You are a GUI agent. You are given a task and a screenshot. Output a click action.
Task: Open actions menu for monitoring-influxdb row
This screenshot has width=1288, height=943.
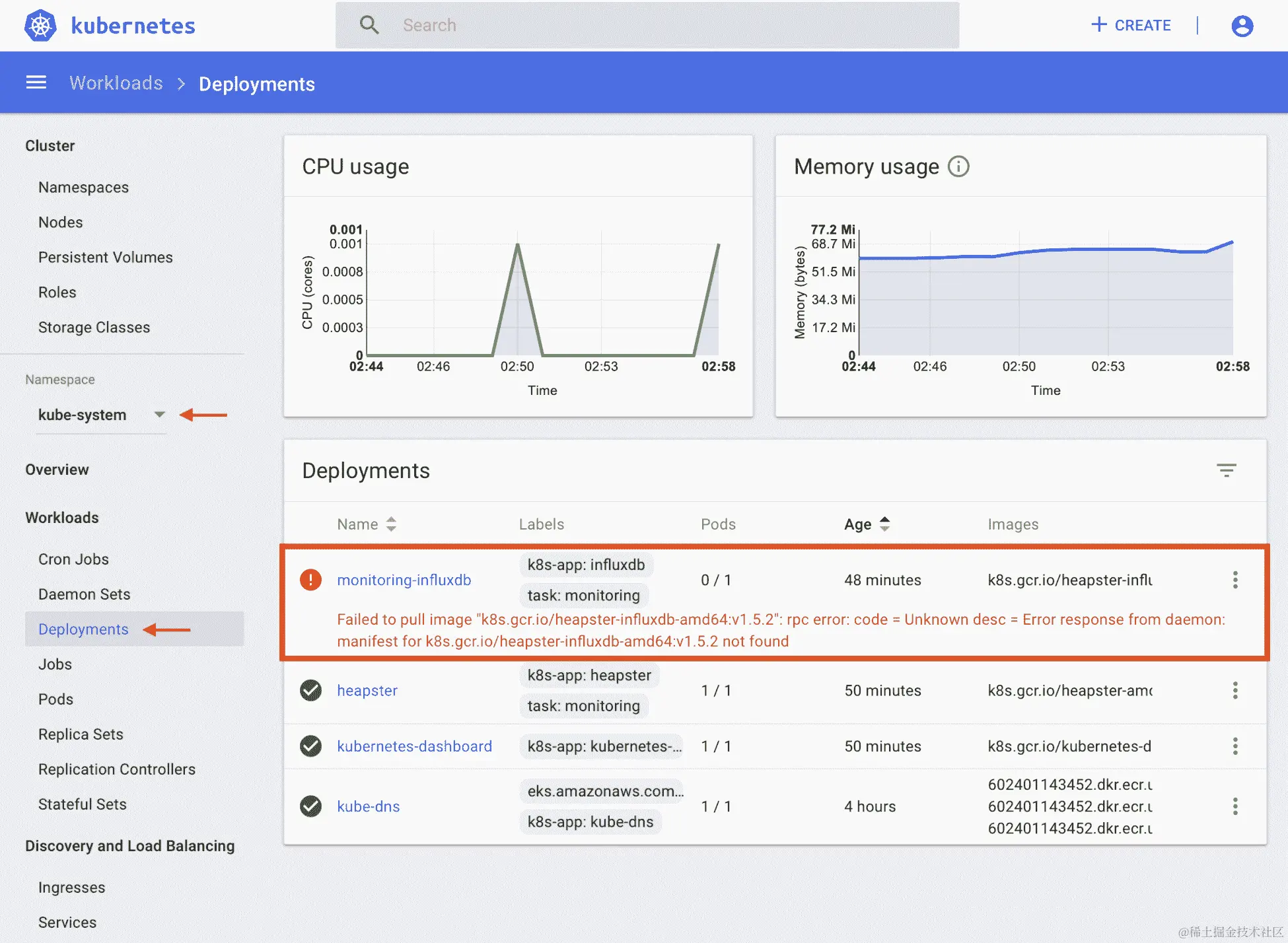tap(1234, 580)
